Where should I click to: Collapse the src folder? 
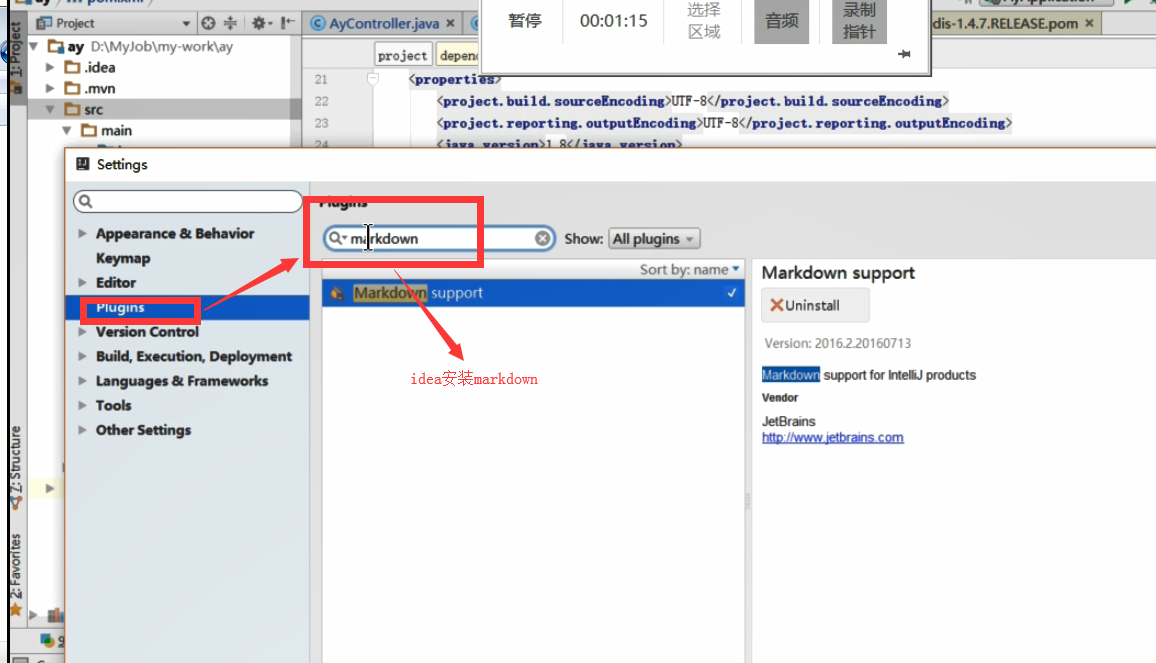point(50,109)
